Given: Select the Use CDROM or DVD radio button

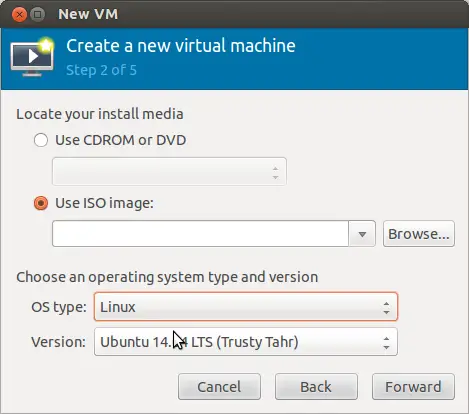Looking at the screenshot, I should [41, 140].
